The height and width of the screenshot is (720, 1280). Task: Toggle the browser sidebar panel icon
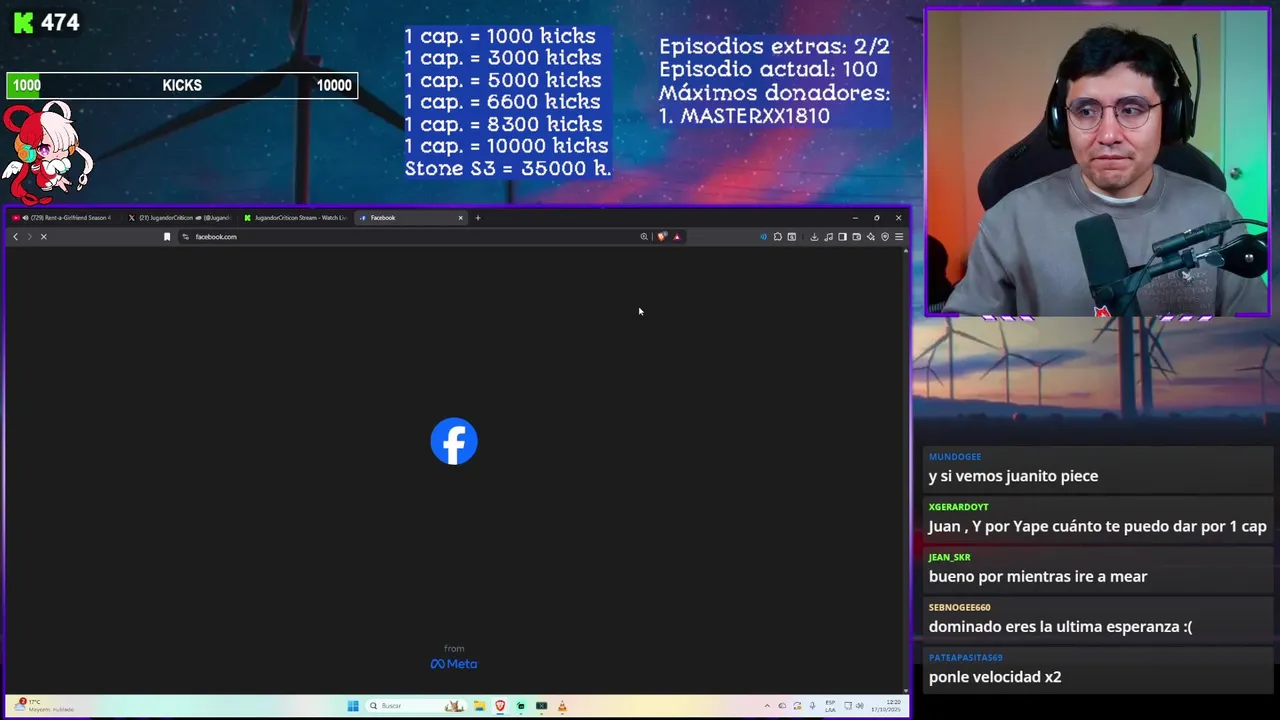pos(842,237)
